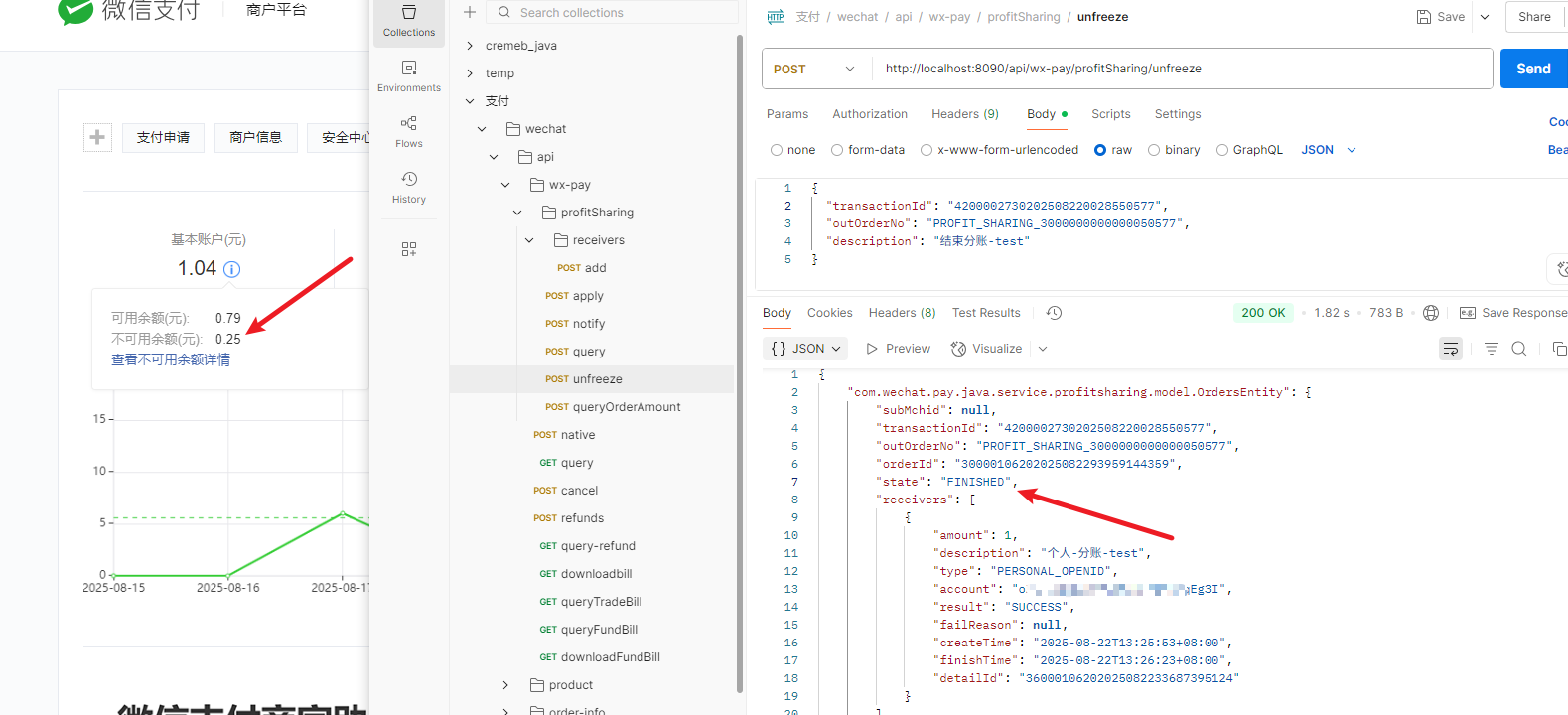Click the response Preview button
Screen dimensions: 1568x715
click(898, 349)
